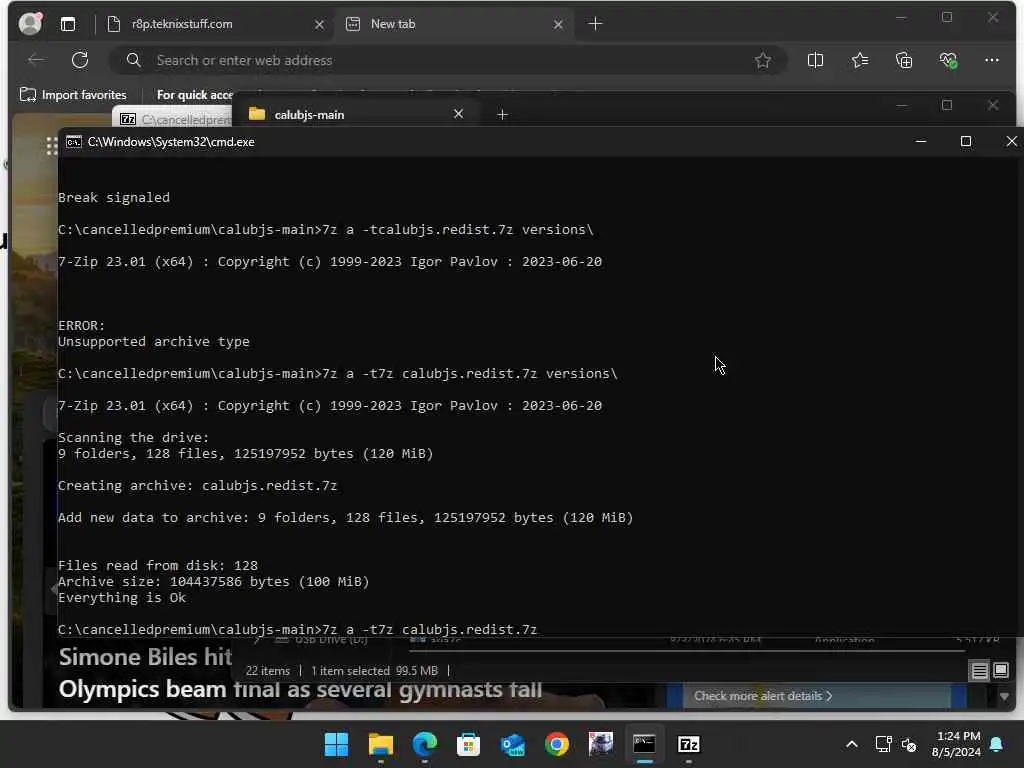
Task: Open a new Edge browser tab
Action: click(595, 24)
